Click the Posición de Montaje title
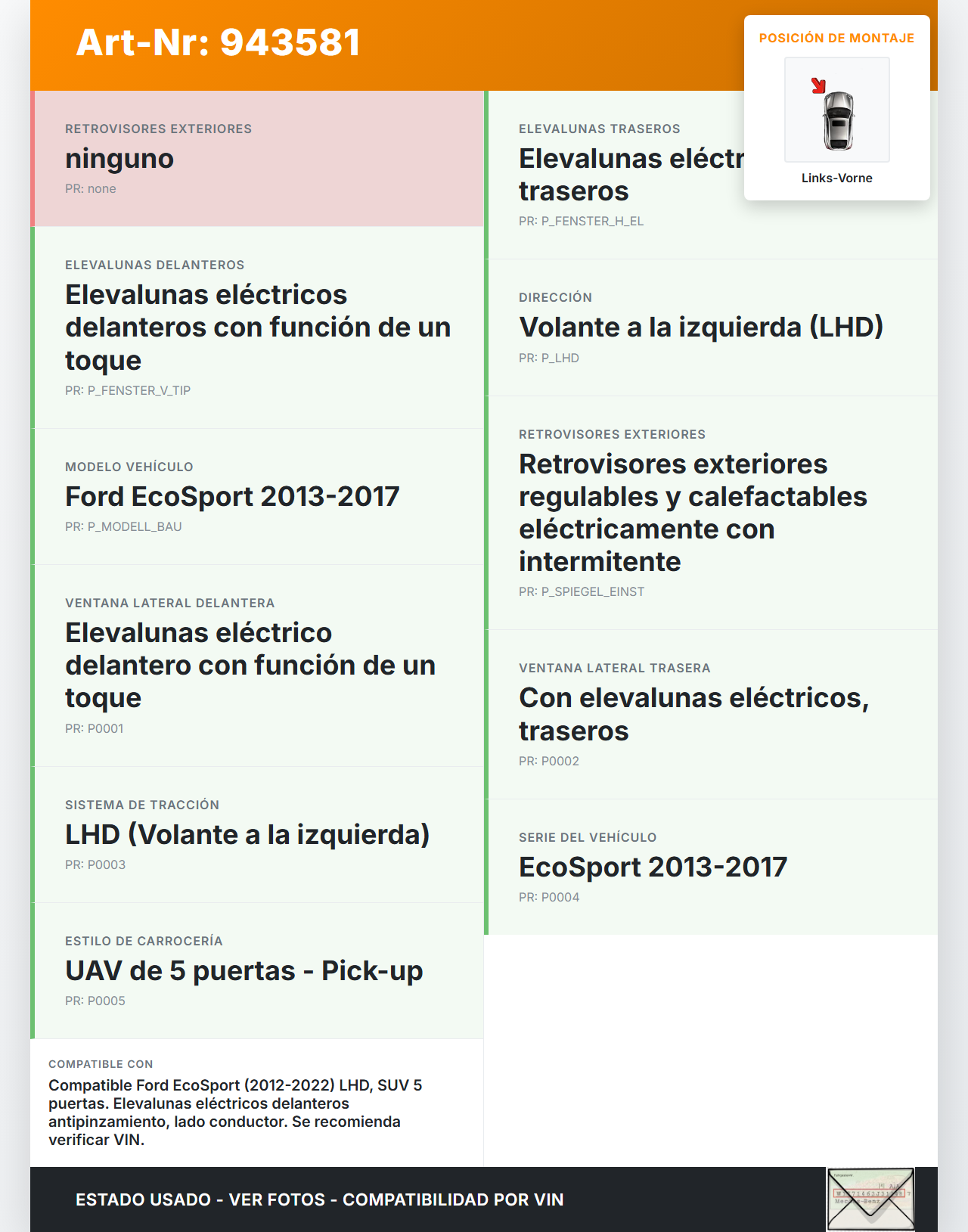The image size is (968, 1232). point(836,38)
